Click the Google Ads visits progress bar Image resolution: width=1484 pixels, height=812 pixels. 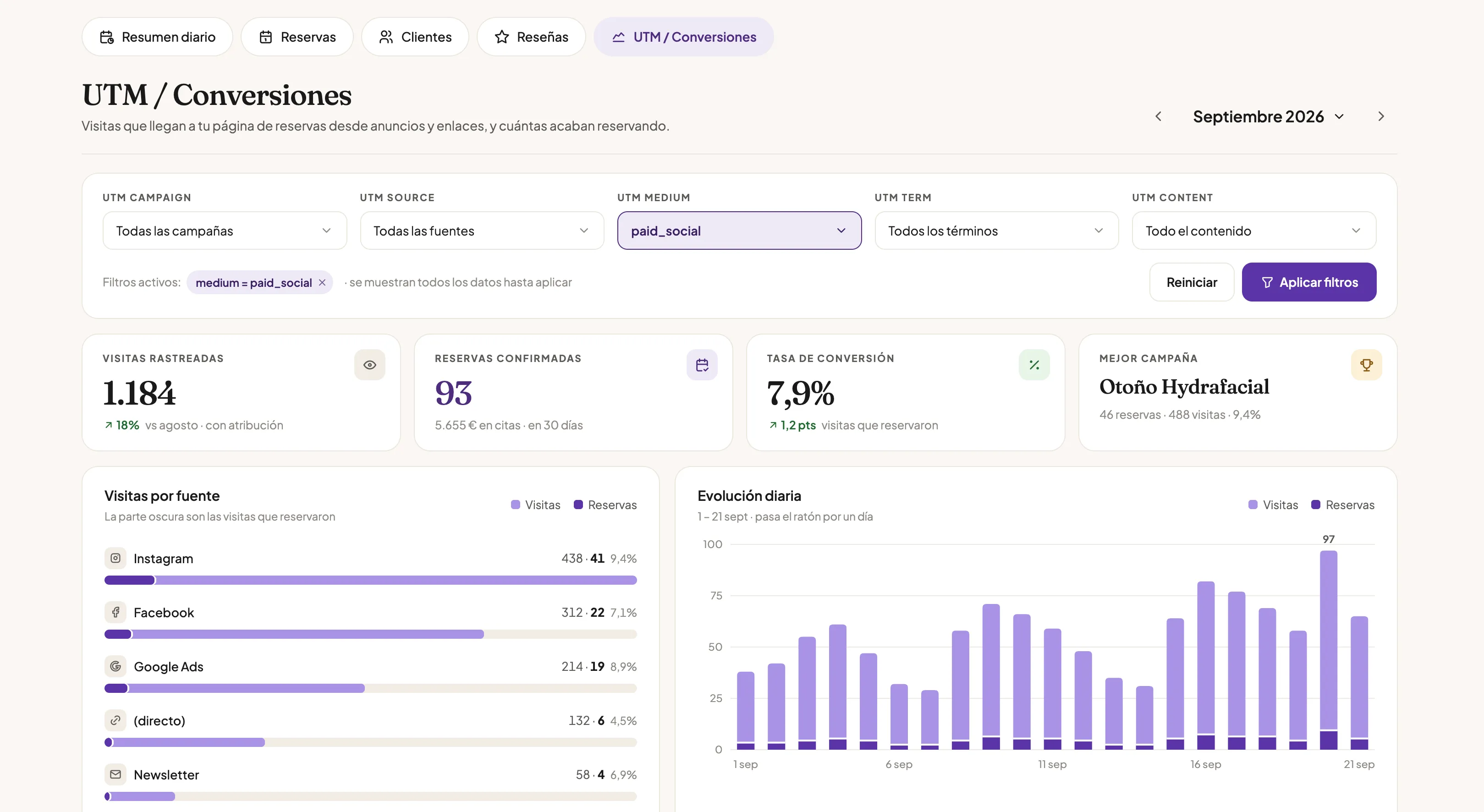click(370, 688)
